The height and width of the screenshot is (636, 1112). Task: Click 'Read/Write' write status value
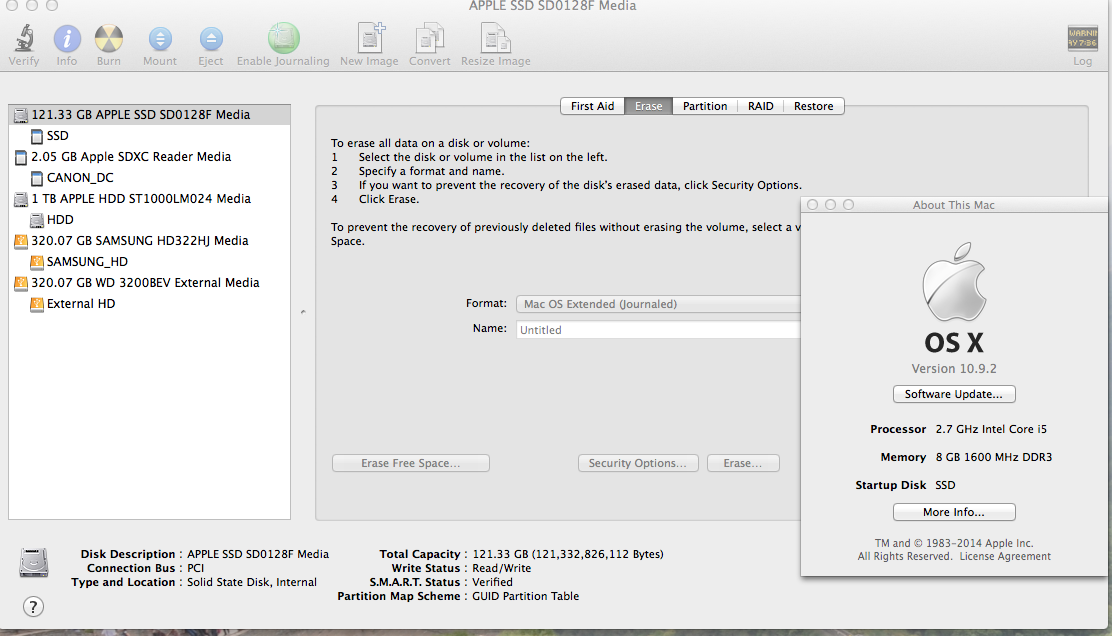tap(501, 569)
